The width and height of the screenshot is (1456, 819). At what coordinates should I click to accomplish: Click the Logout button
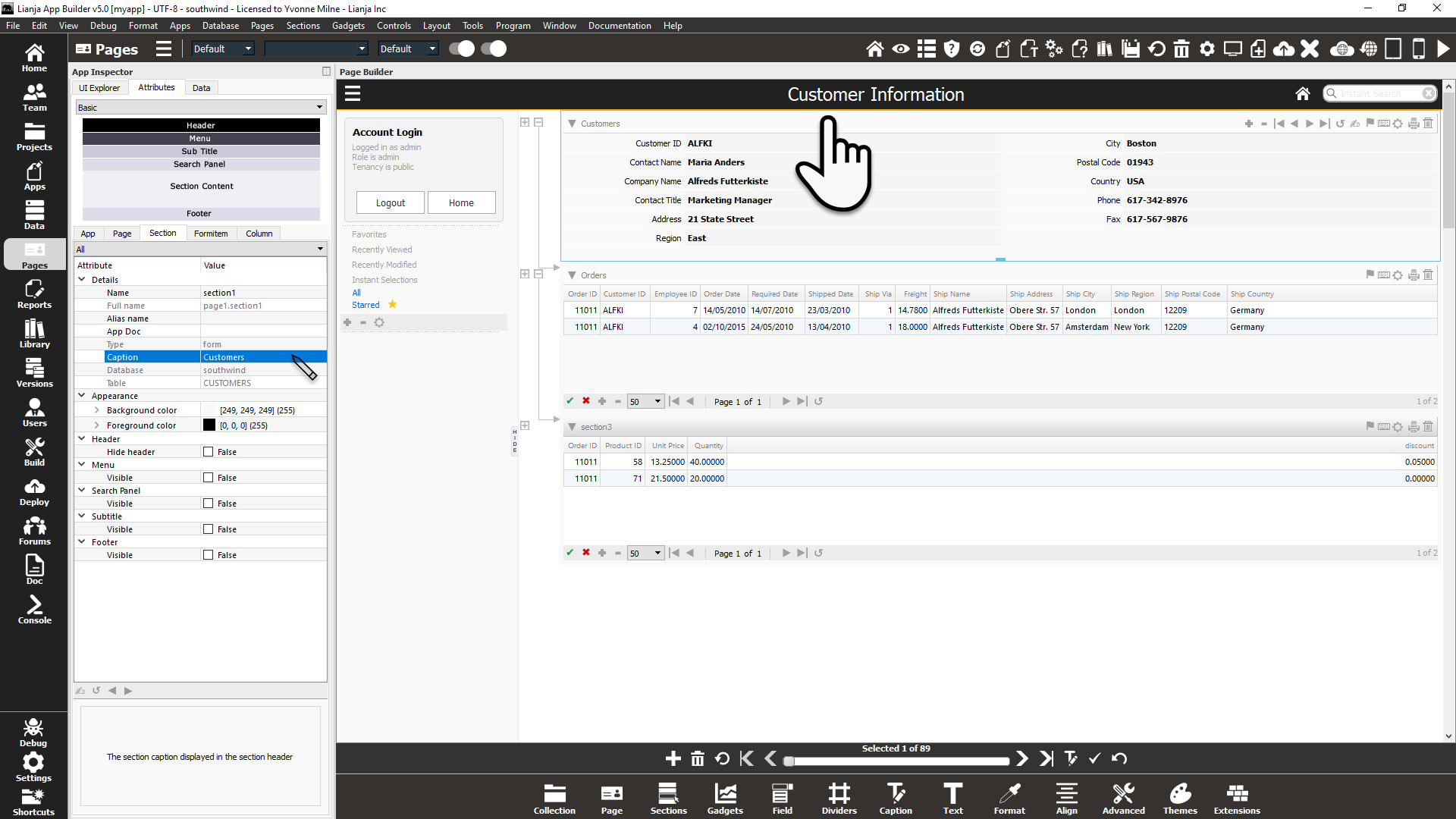point(390,202)
